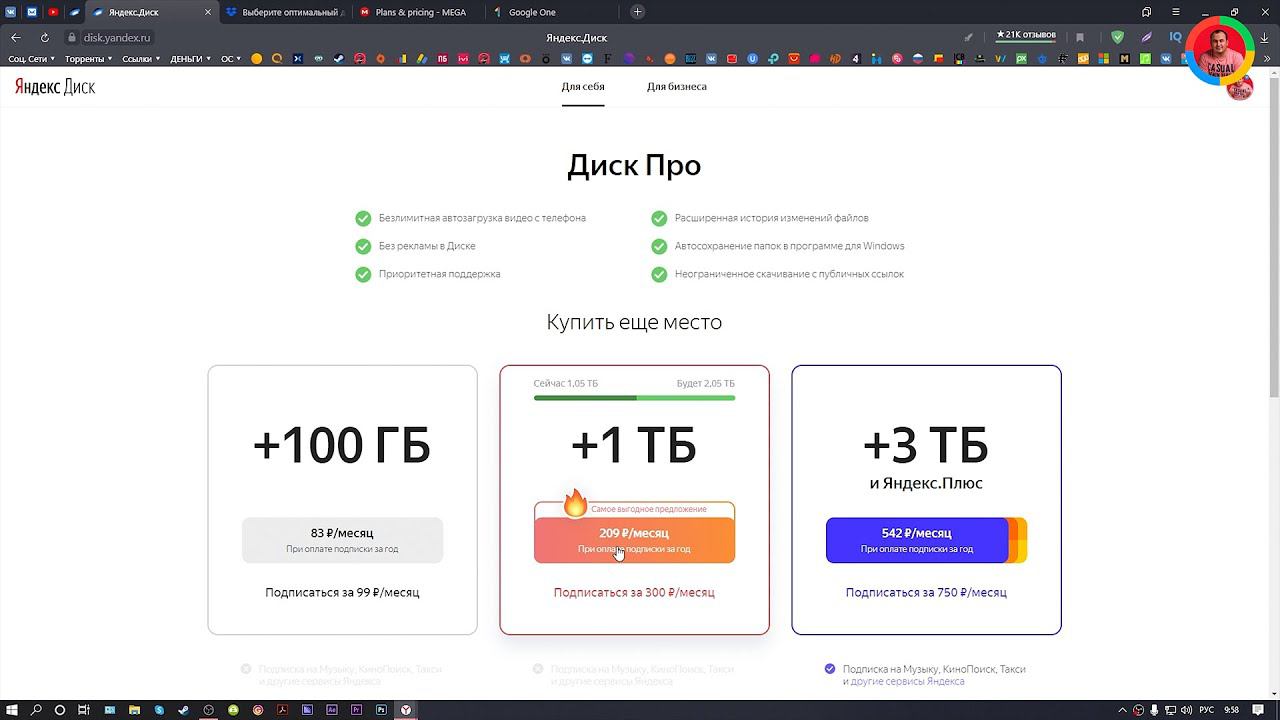
Task: Open the IQ extension icon
Action: (1175, 37)
